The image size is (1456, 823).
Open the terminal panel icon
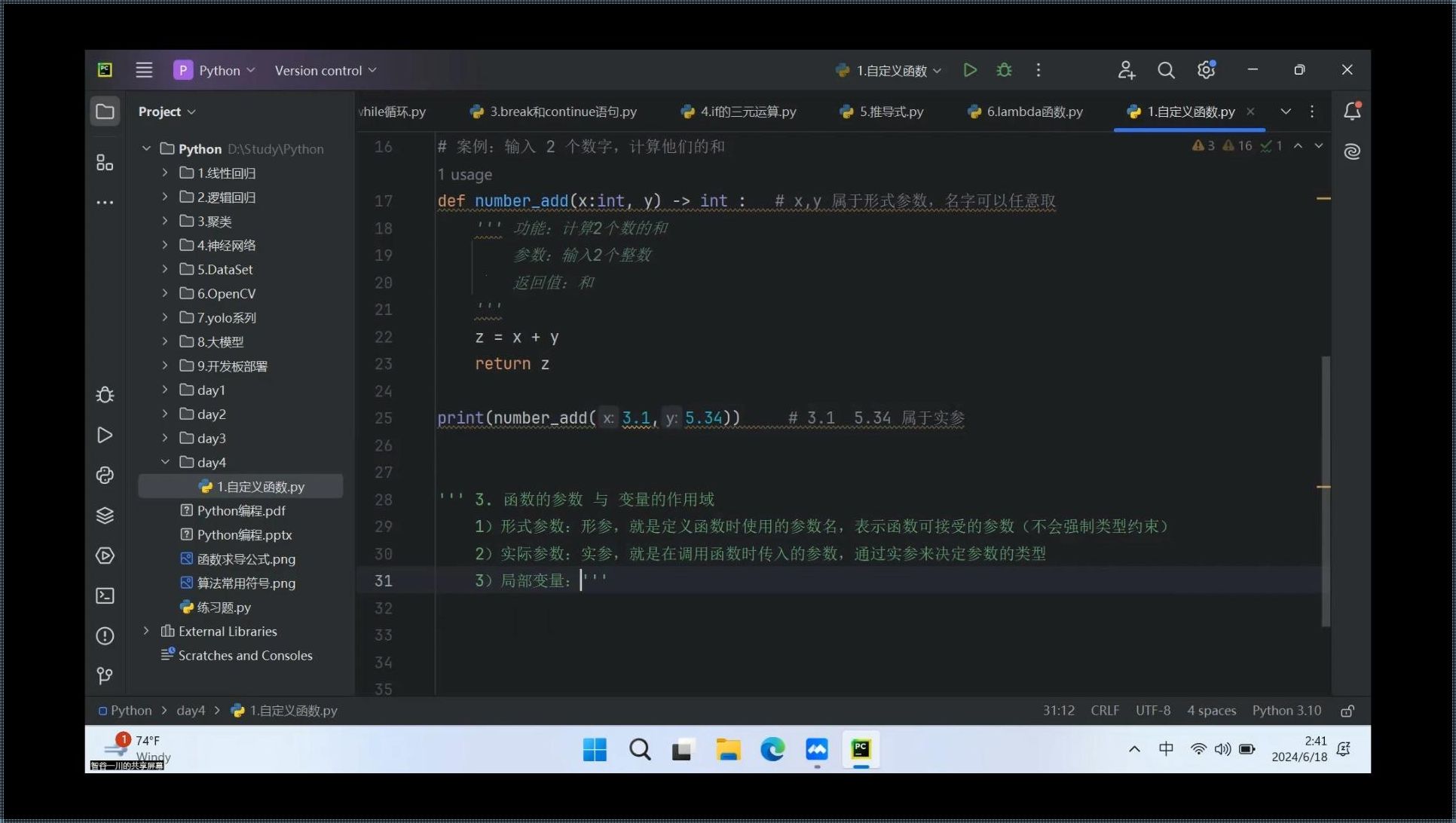[x=105, y=596]
